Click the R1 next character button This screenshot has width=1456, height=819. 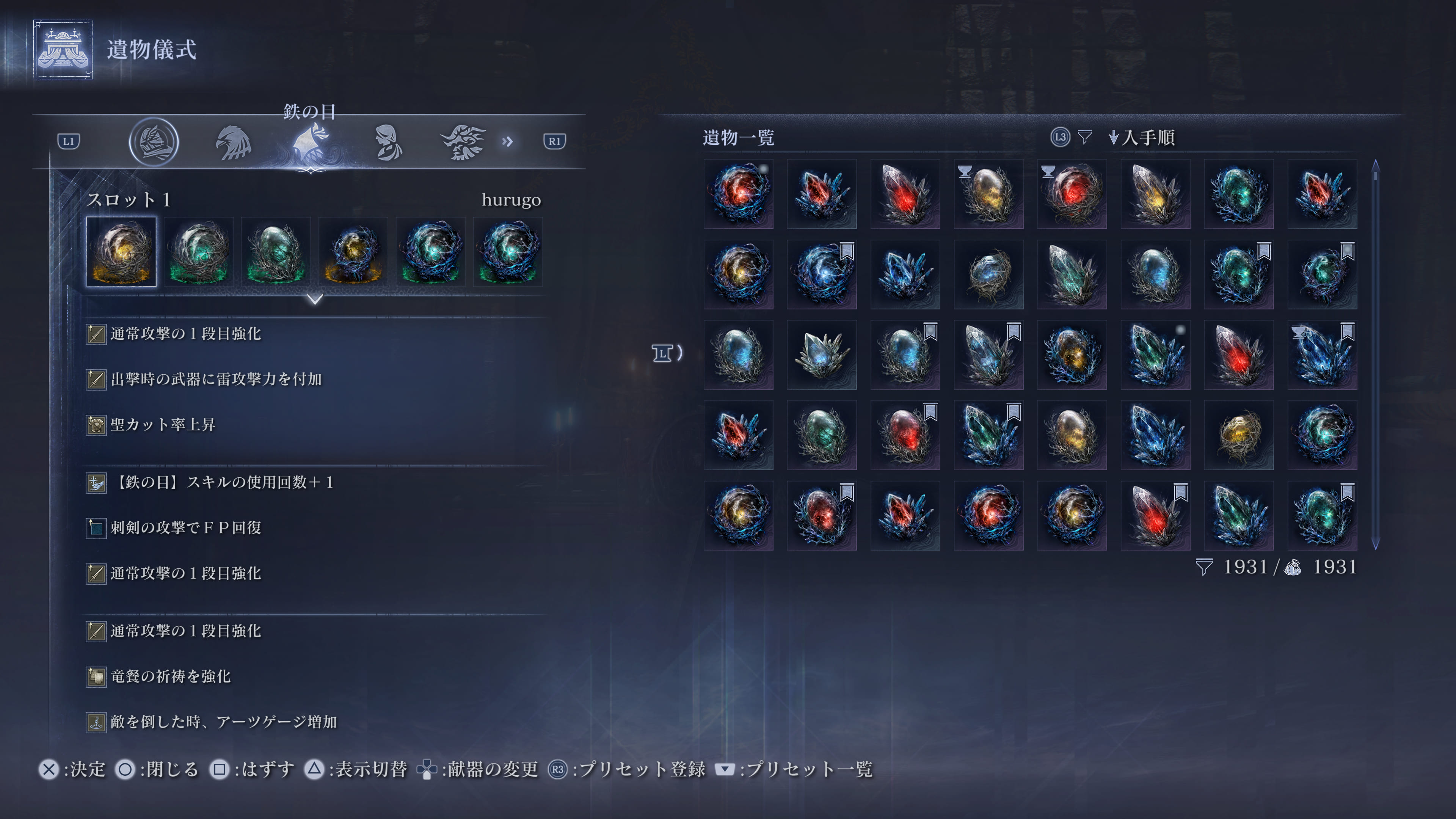(x=554, y=141)
